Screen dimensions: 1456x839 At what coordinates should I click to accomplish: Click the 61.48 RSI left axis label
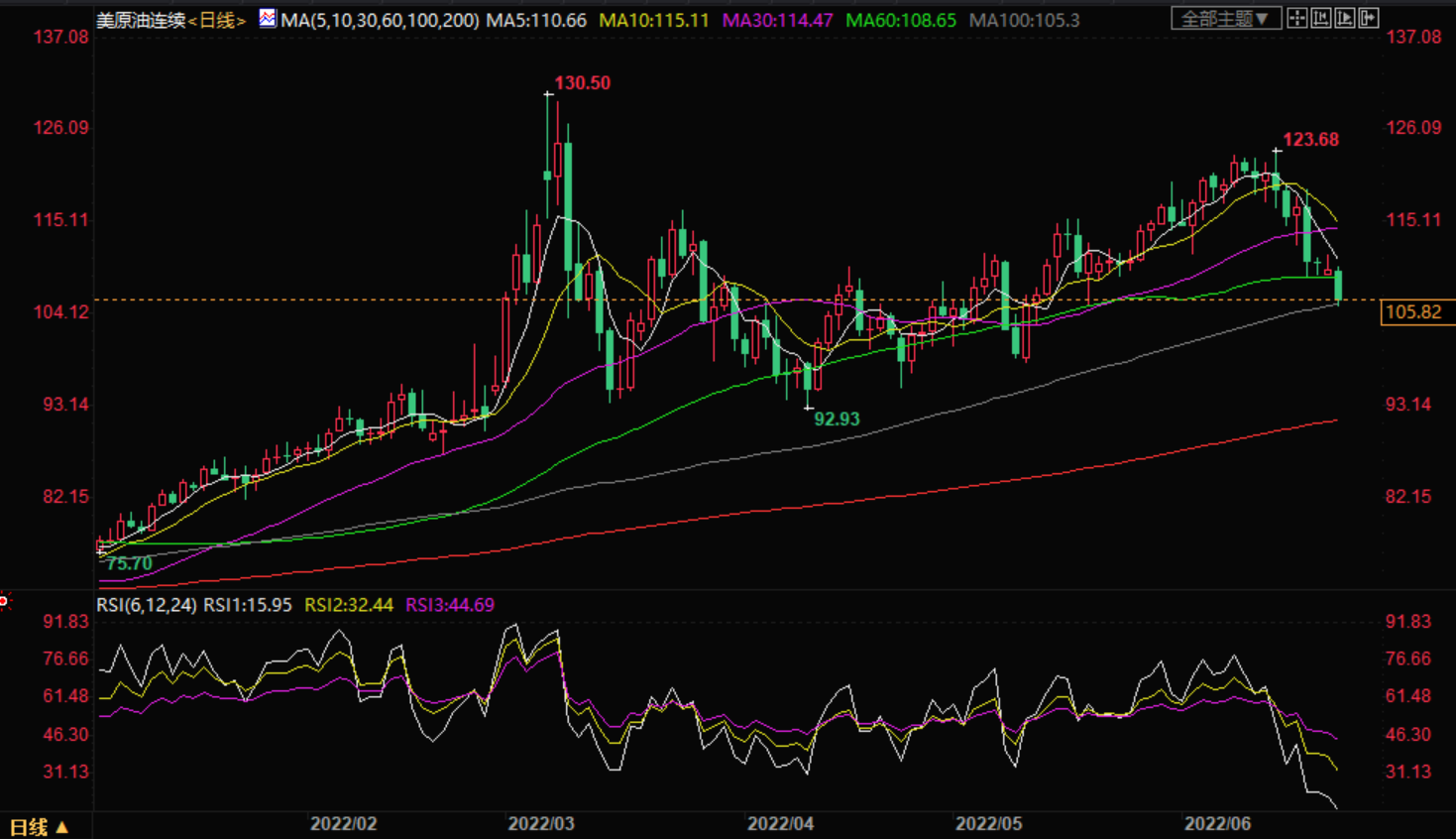[x=65, y=696]
